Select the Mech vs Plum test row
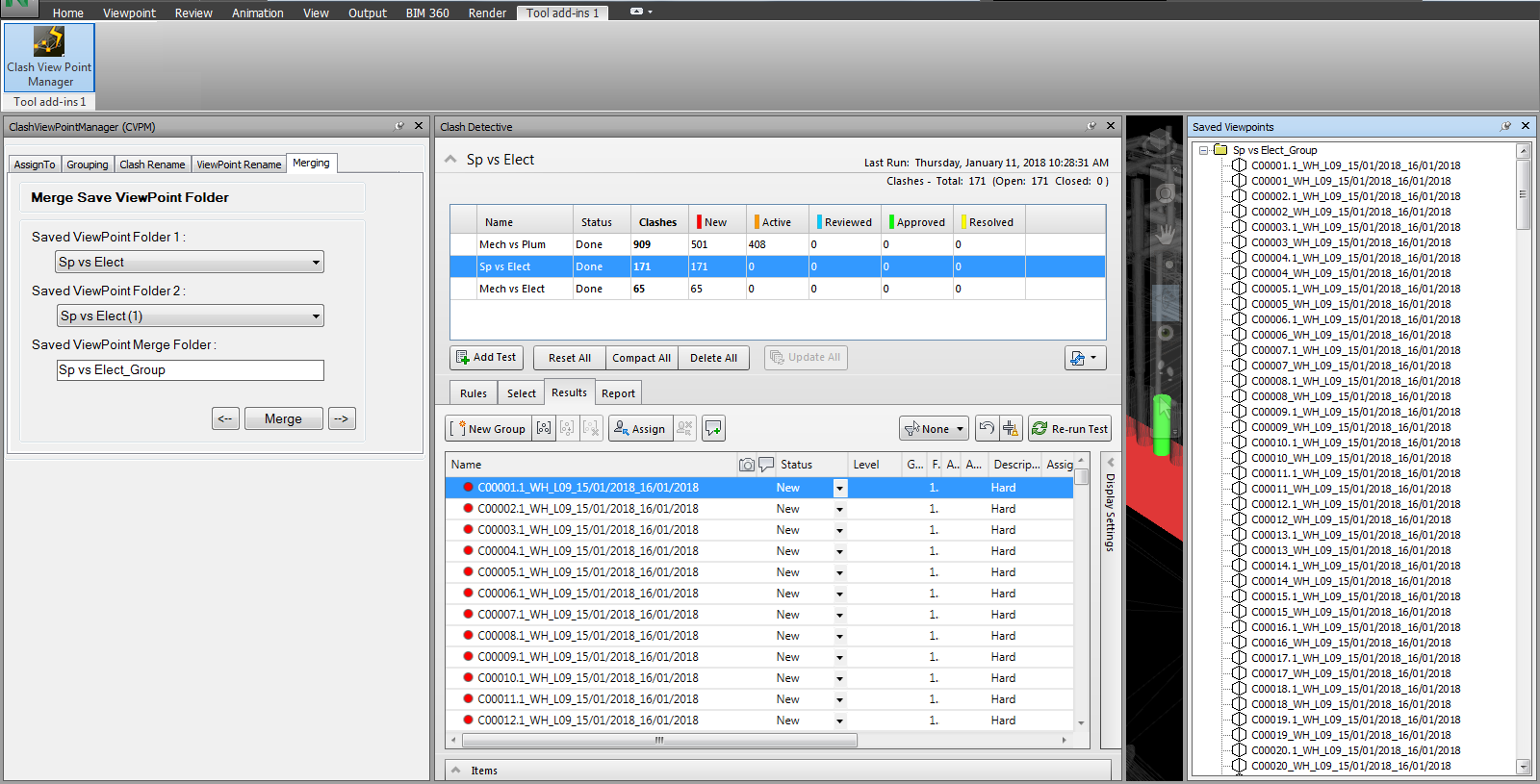 point(778,244)
